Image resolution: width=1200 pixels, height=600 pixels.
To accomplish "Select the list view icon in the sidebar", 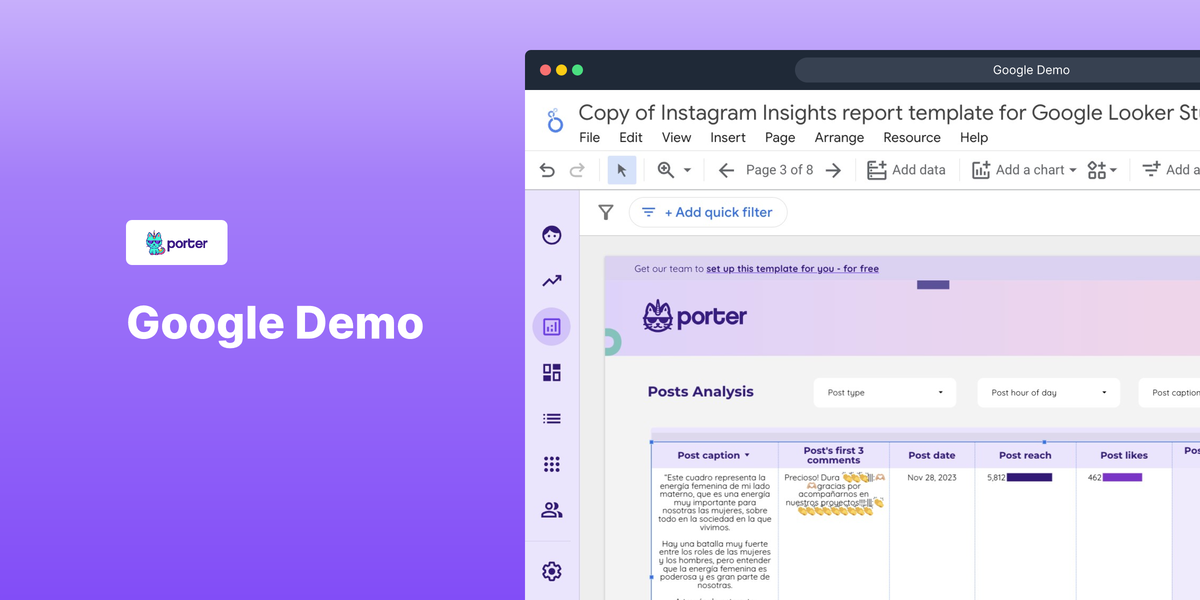I will click(x=551, y=418).
